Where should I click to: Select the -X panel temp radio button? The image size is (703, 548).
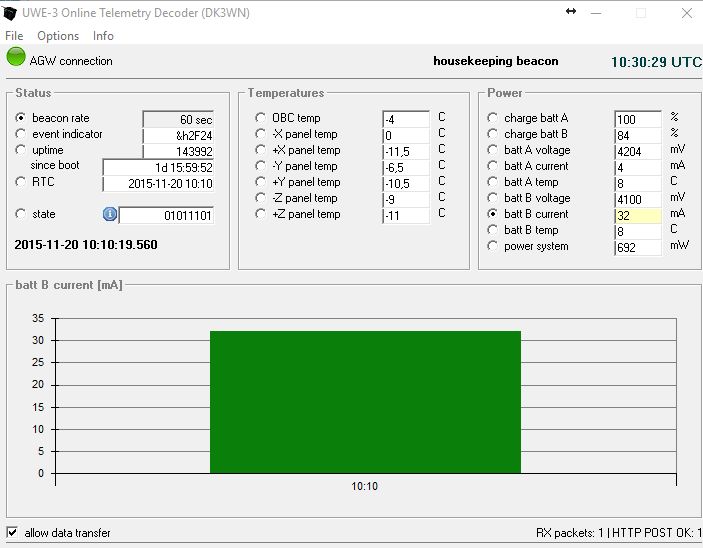(260, 134)
